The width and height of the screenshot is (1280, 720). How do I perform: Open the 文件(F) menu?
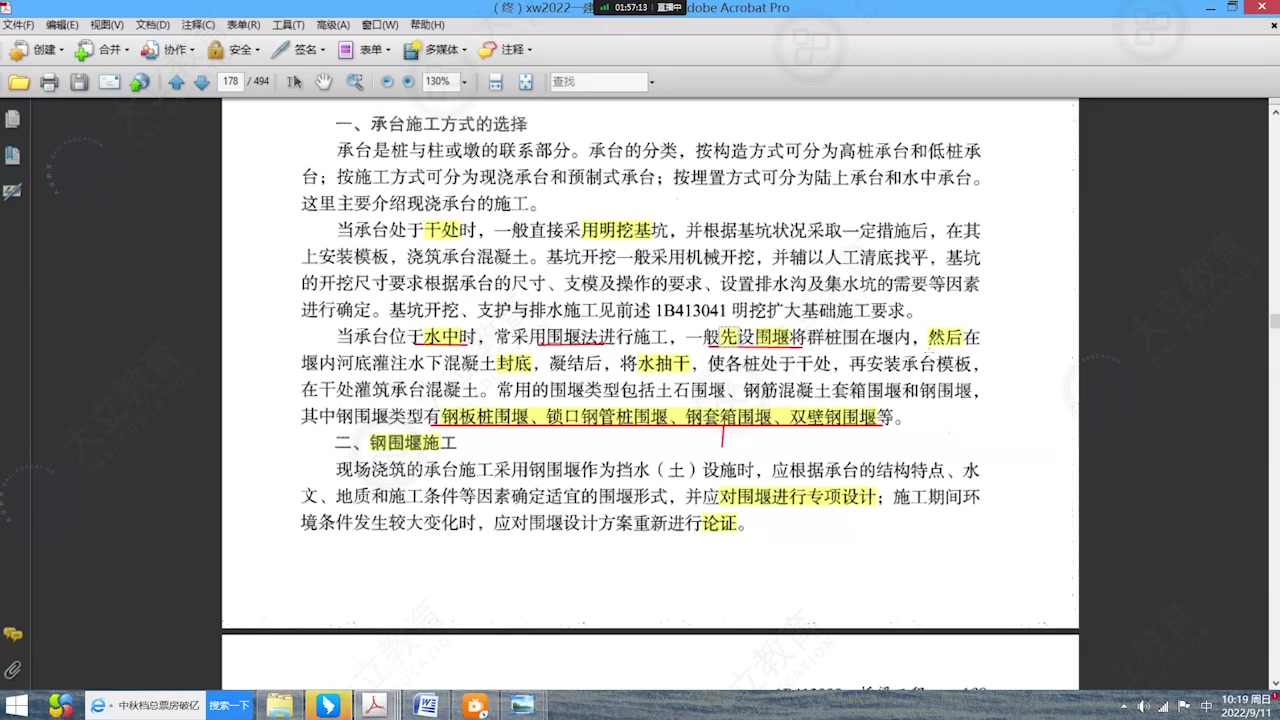17,25
